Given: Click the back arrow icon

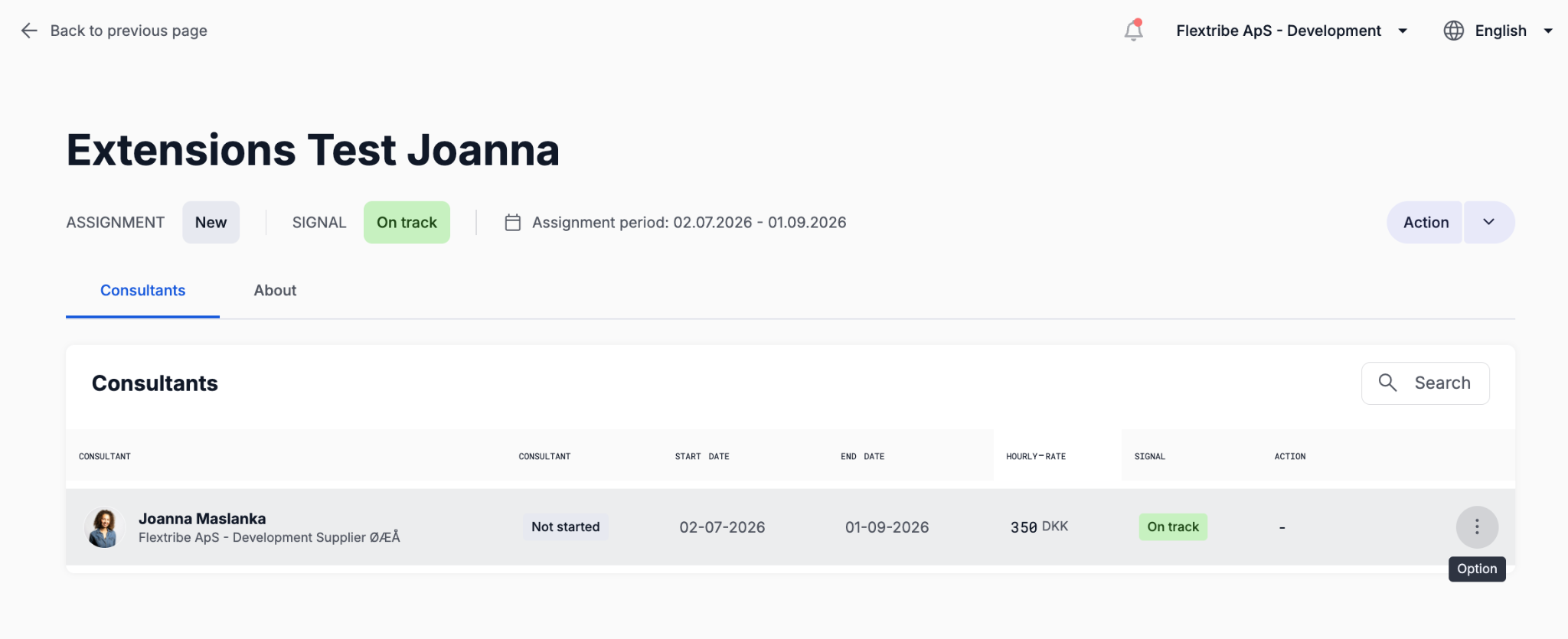Looking at the screenshot, I should click(x=29, y=31).
